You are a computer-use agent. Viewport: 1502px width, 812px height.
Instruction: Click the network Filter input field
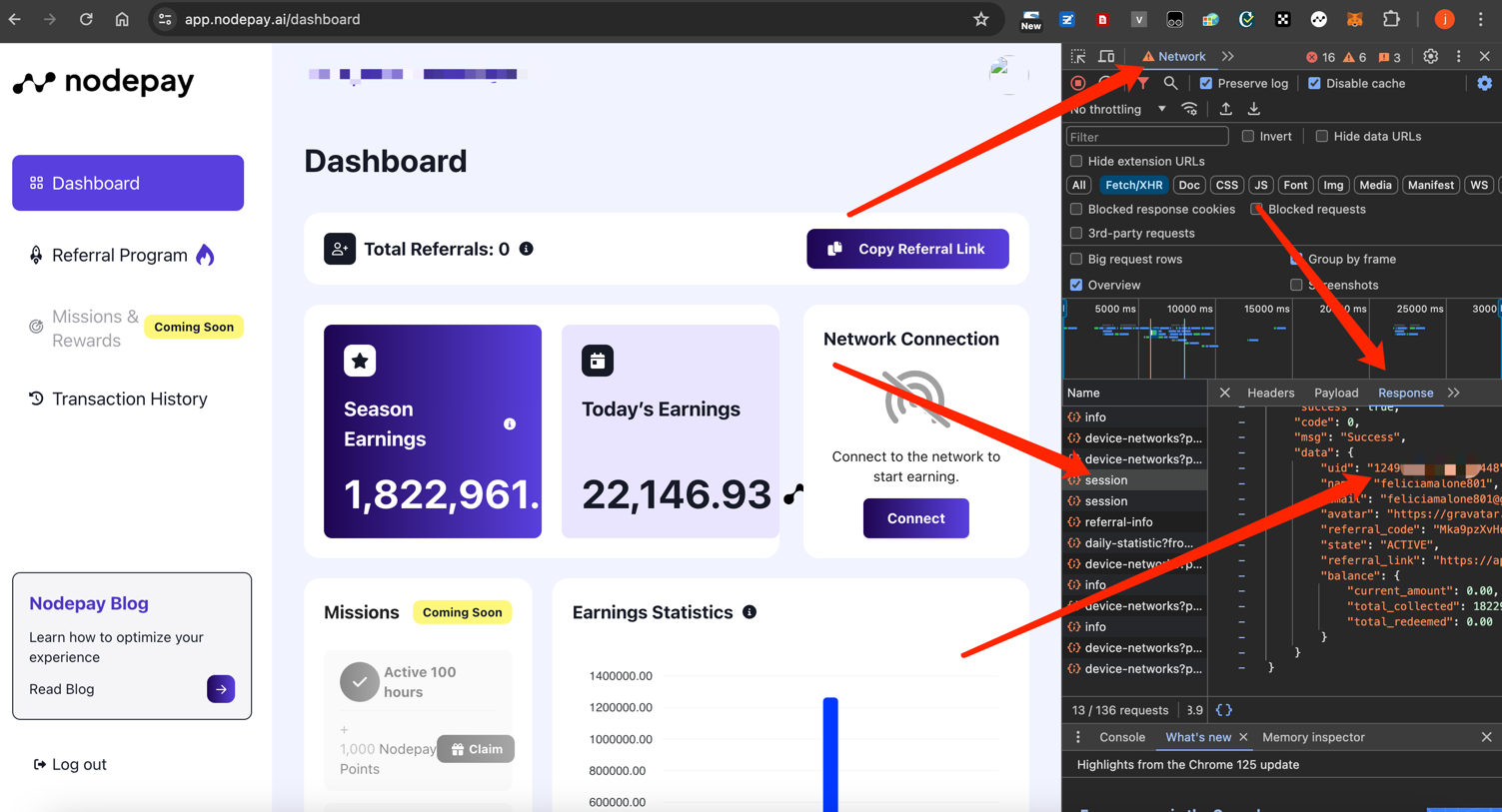coord(1146,137)
